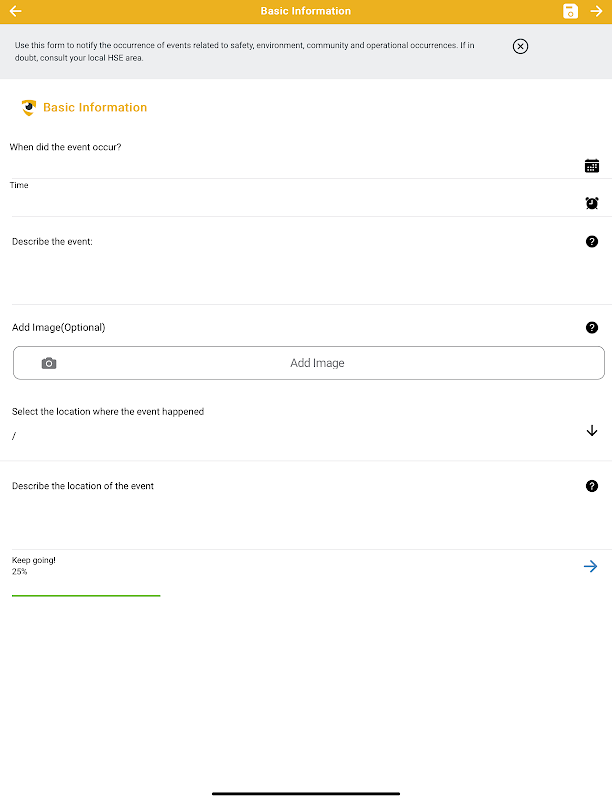
Task: Tap the Basic Information shield icon
Action: 28,107
